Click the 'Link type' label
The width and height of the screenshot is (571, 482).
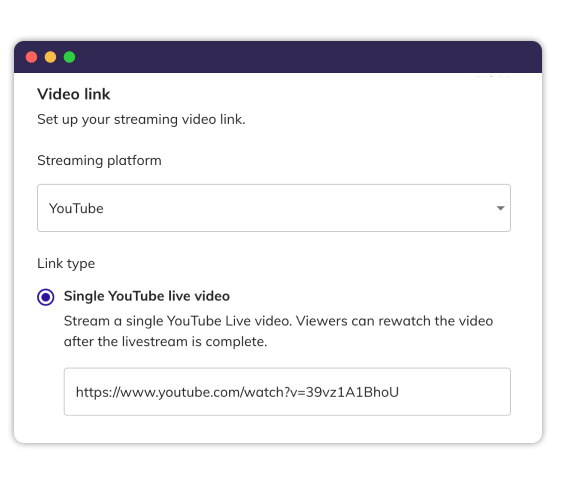66,264
